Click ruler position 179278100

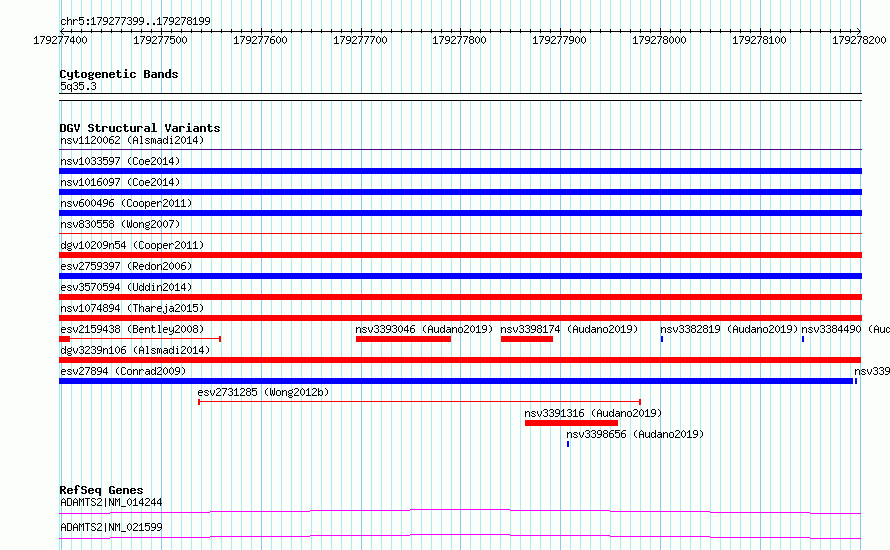759,40
